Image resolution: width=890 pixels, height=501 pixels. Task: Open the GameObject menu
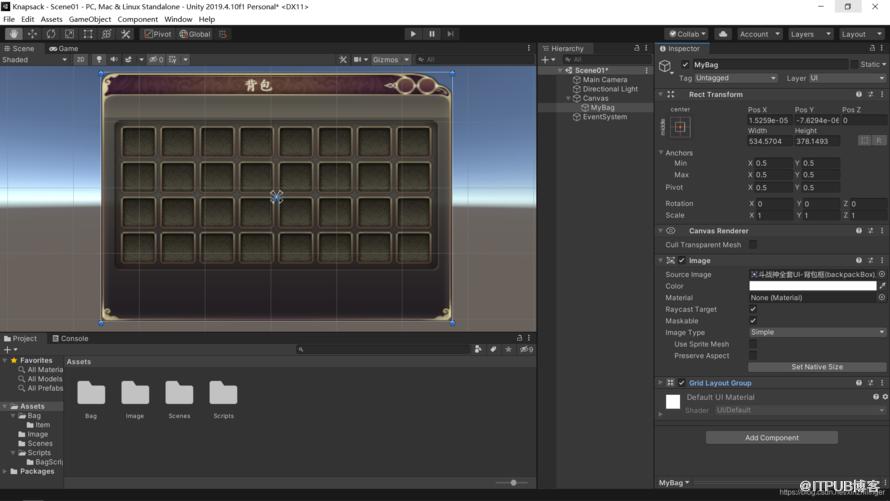[x=90, y=19]
